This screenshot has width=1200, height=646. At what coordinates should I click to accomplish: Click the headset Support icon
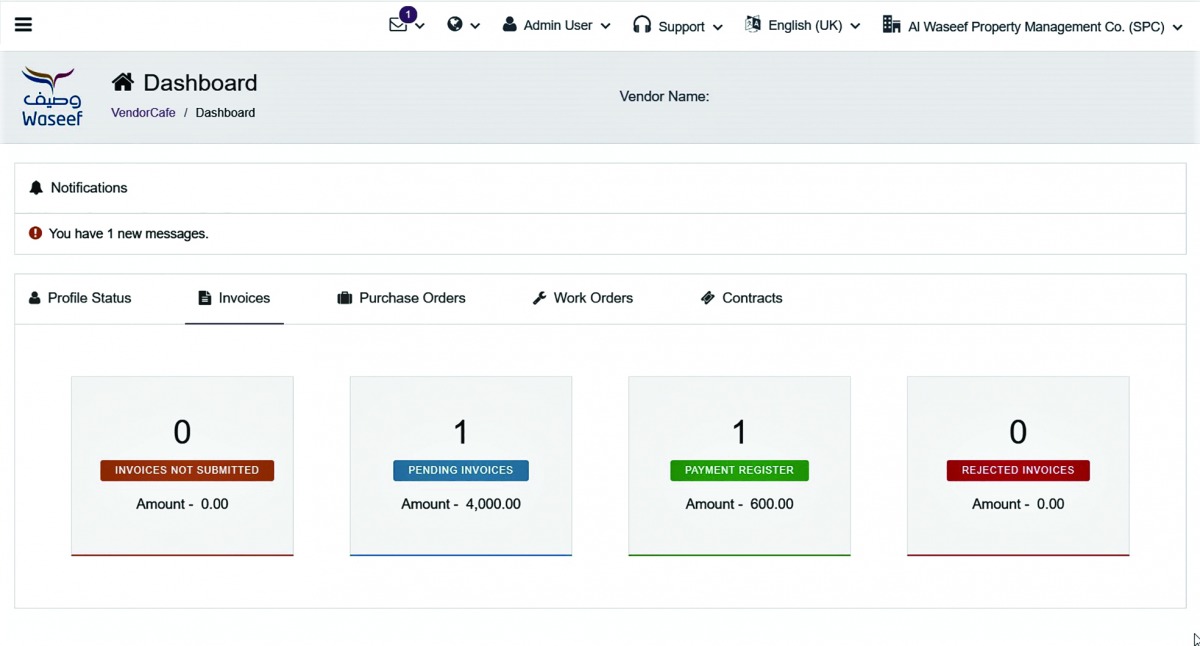[x=642, y=25]
